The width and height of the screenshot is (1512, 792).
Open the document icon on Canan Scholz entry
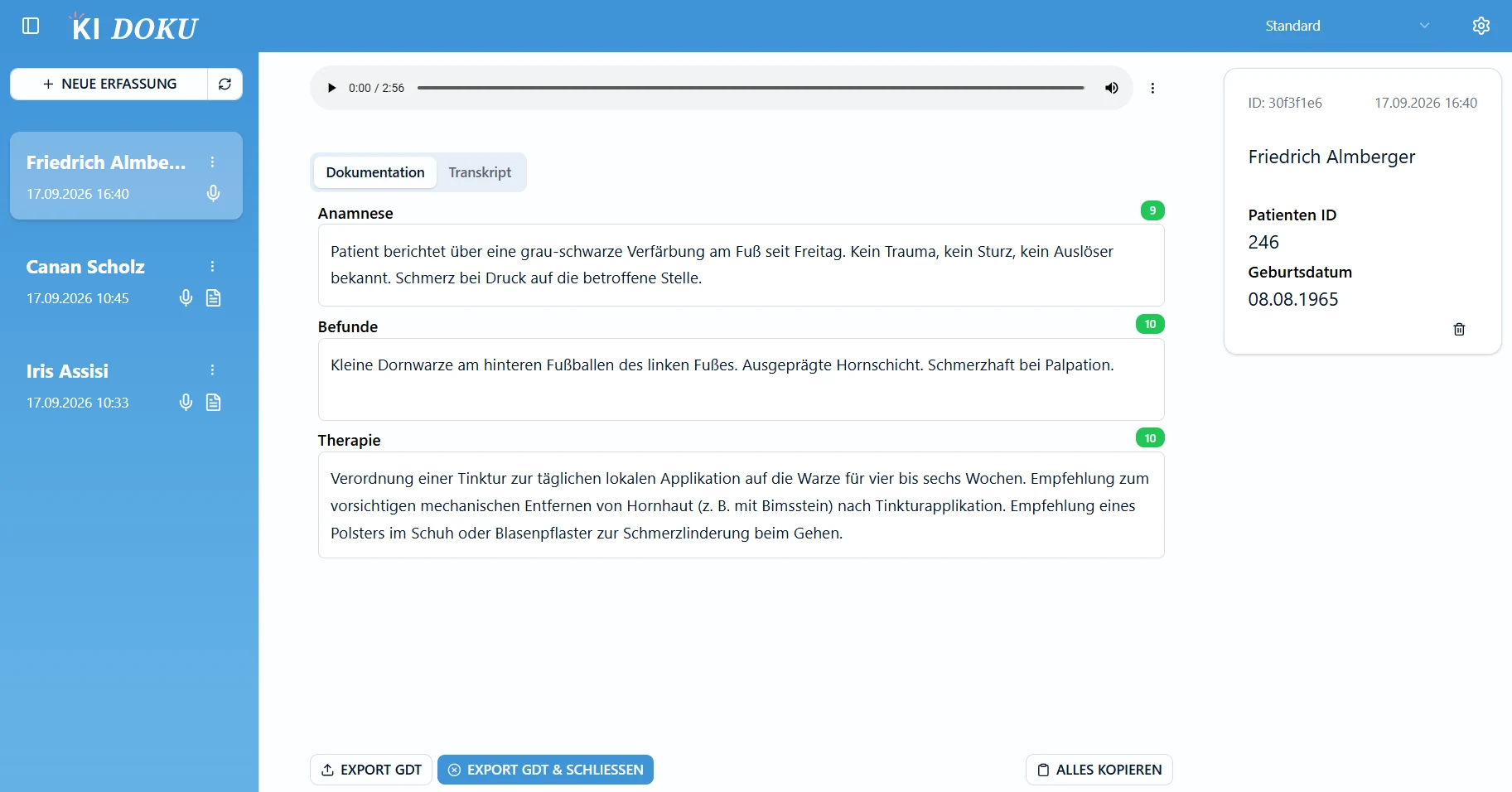click(x=213, y=297)
